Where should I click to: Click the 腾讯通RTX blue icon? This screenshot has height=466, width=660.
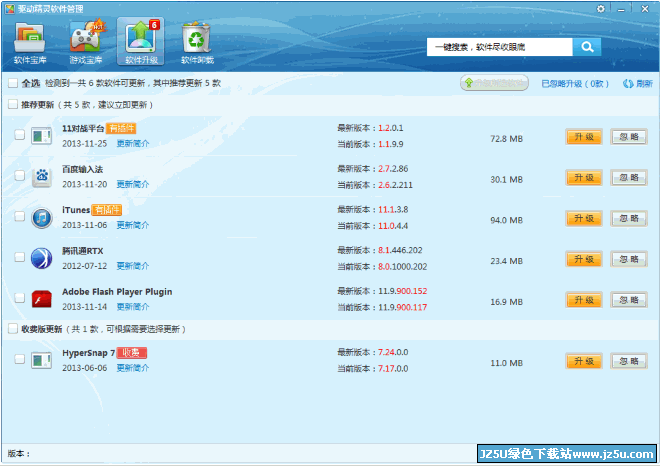[x=42, y=258]
